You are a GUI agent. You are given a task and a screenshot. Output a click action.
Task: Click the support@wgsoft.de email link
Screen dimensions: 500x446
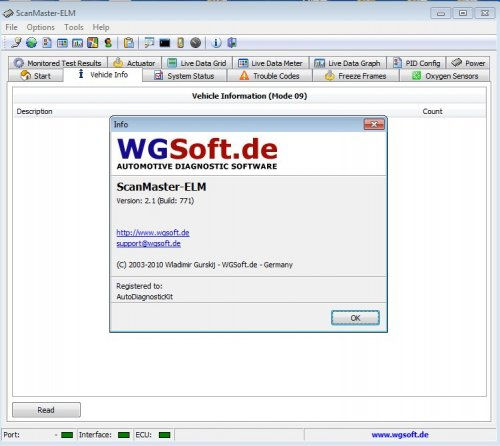(149, 244)
